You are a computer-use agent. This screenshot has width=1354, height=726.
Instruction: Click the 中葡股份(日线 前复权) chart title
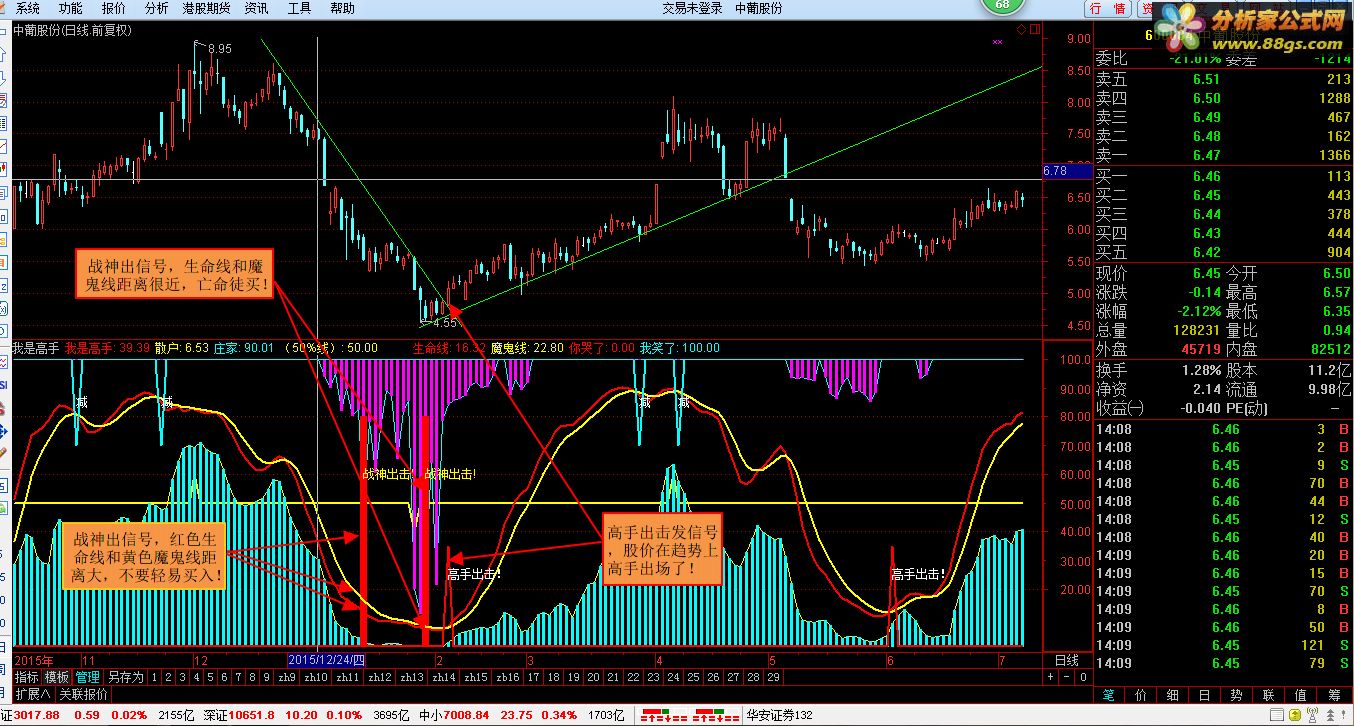coord(72,30)
